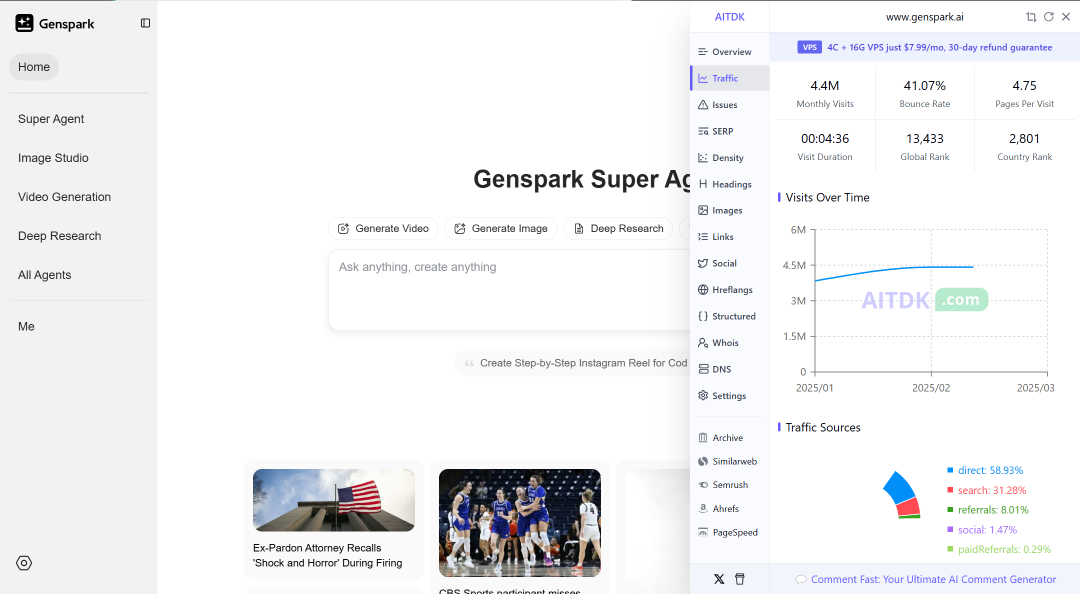1080x594 pixels.
Task: Open the basketball players news thumbnail
Action: 520,523
